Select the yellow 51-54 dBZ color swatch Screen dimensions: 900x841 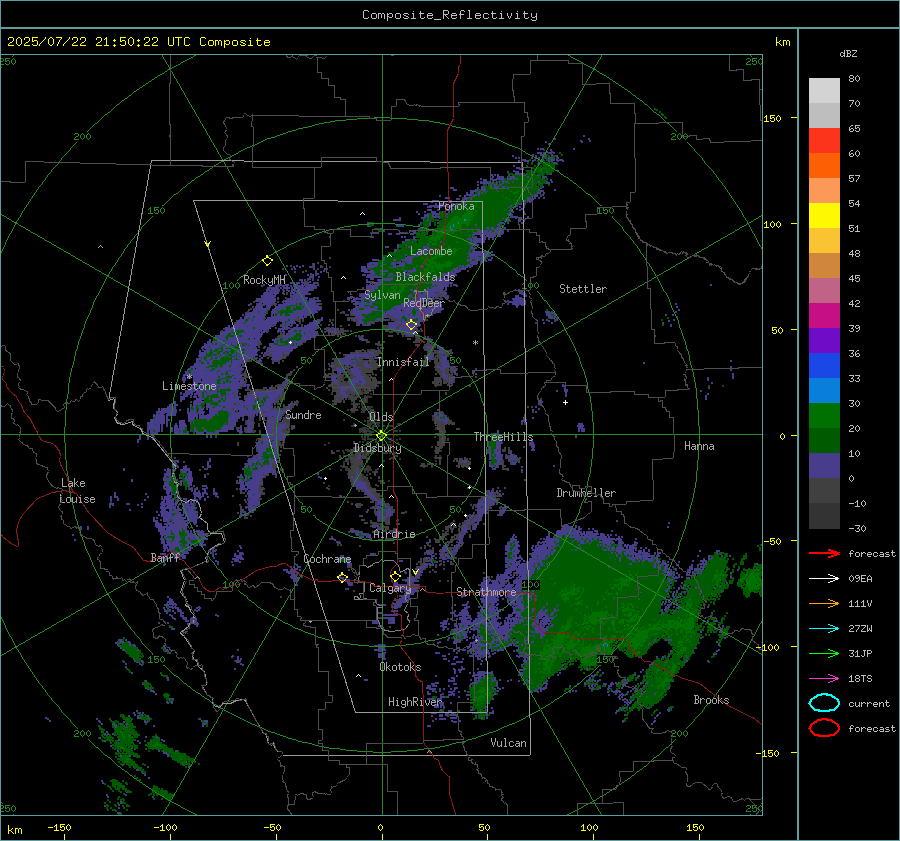[x=824, y=215]
